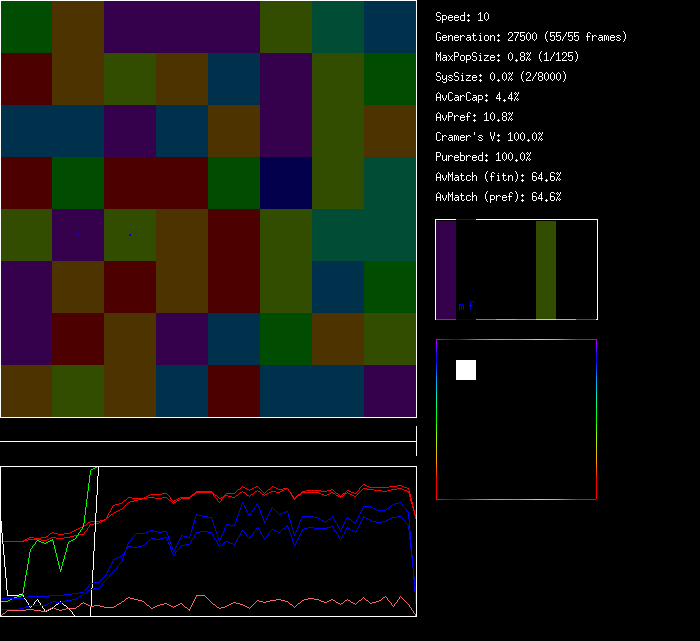Click the white square in the color-bordered box
The width and height of the screenshot is (700, 641).
(466, 370)
